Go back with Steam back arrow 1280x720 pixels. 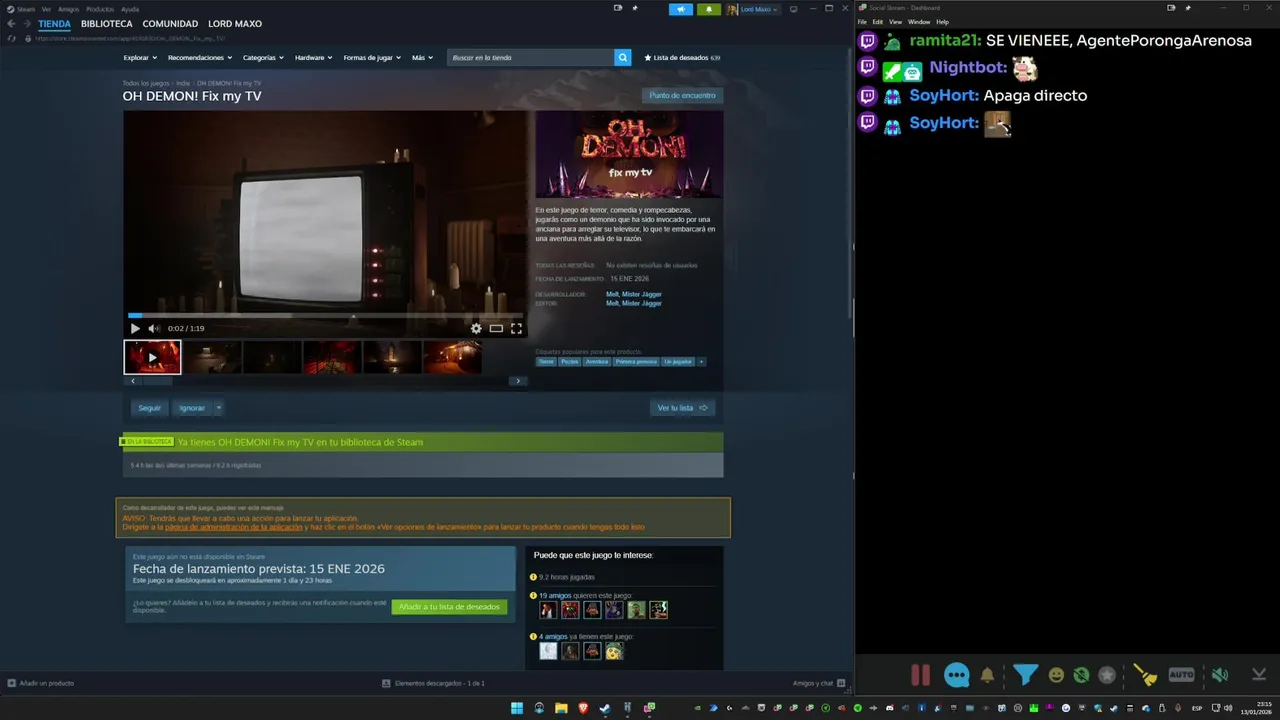click(11, 23)
